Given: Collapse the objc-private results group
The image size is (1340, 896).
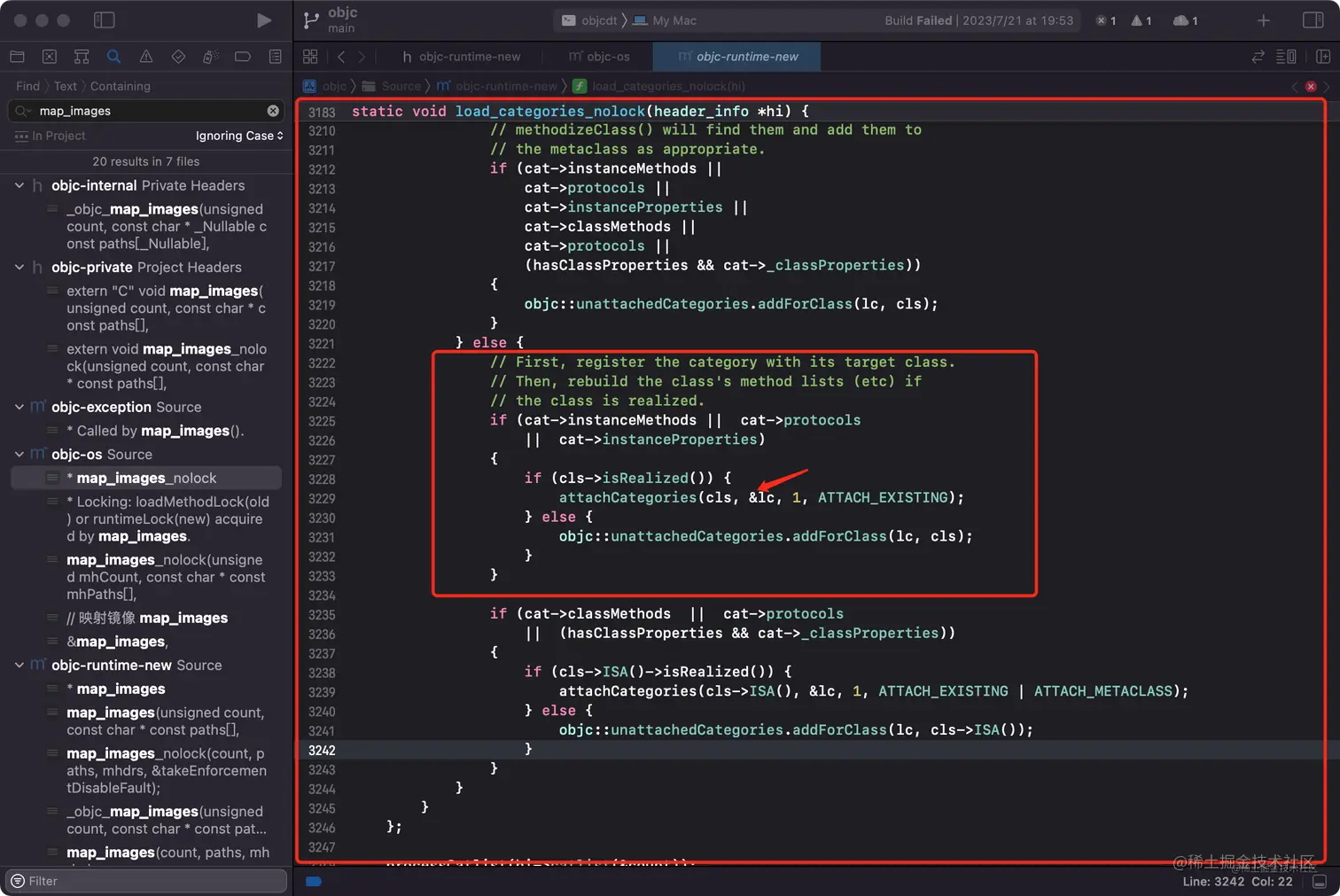Looking at the screenshot, I should [19, 267].
